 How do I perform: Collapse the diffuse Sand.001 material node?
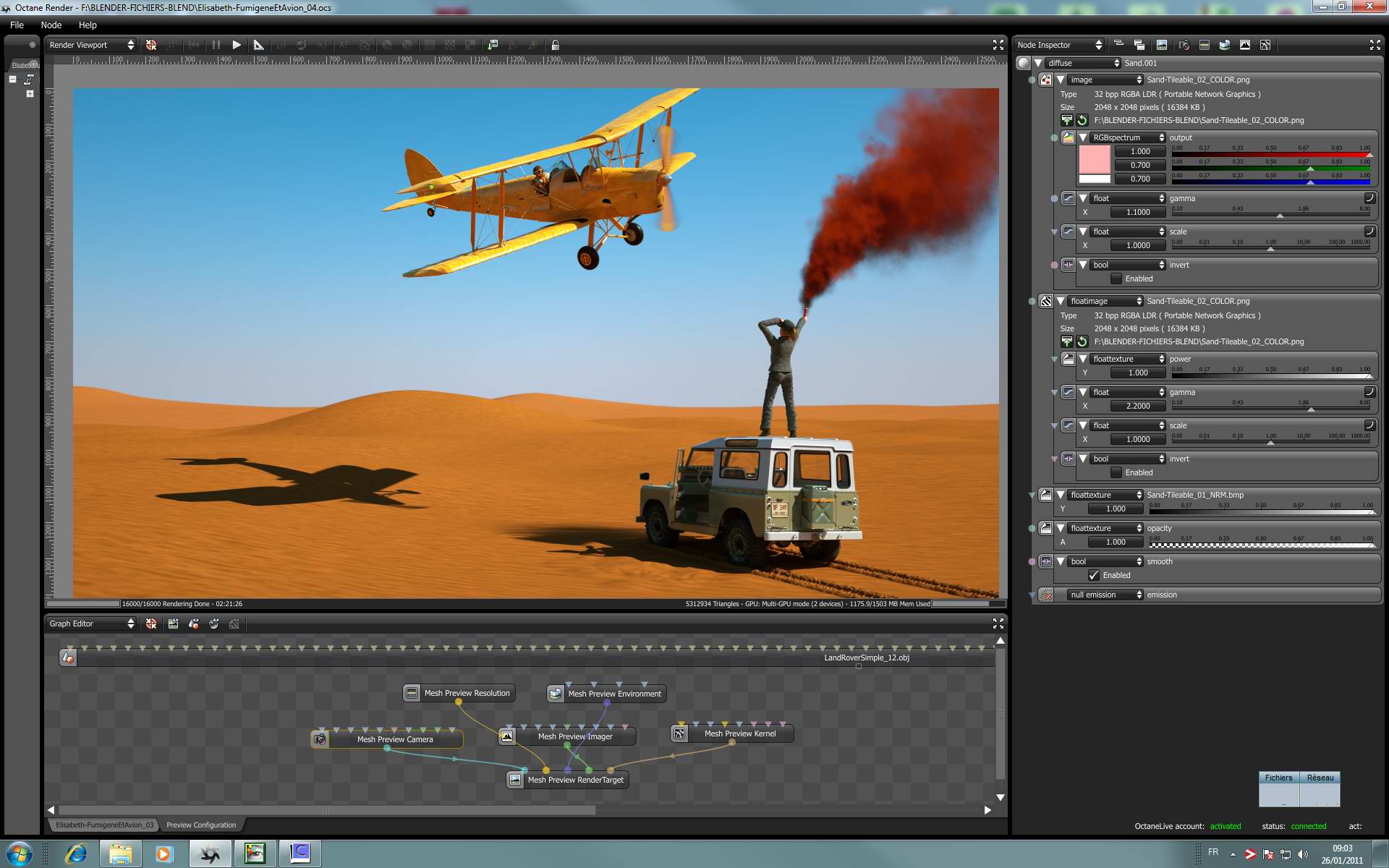point(1038,63)
